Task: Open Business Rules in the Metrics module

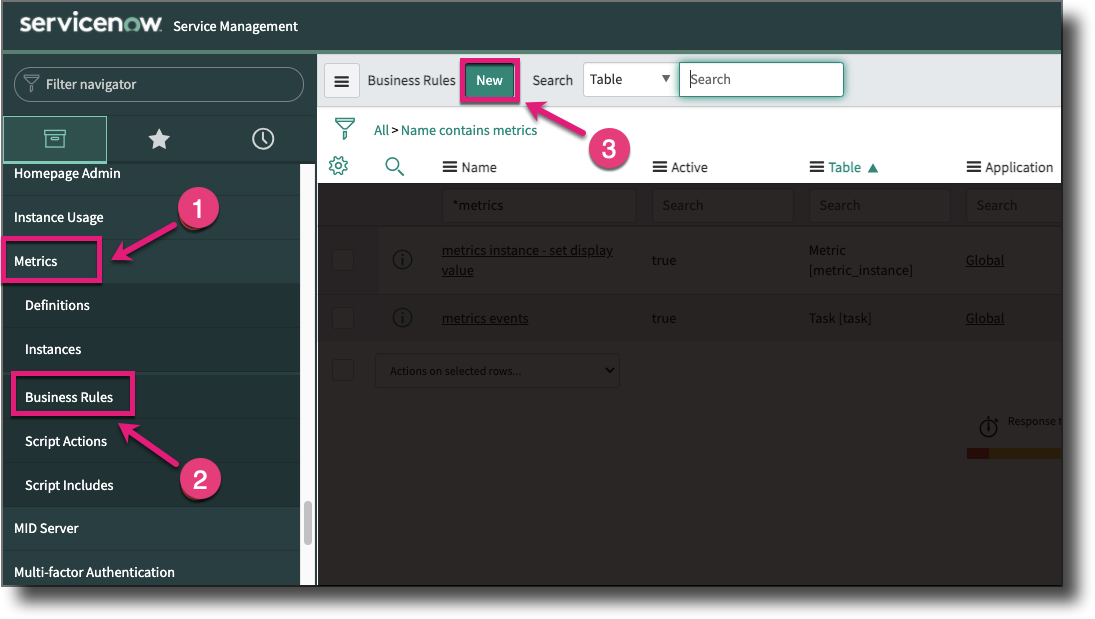Action: point(69,397)
